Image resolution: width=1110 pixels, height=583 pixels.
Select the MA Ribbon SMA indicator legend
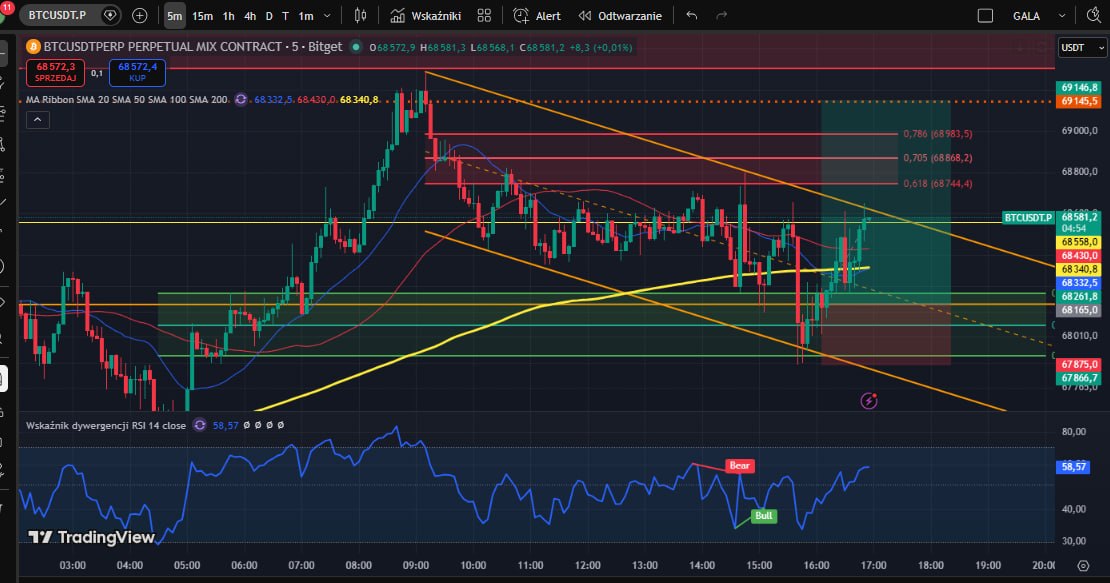(x=127, y=100)
